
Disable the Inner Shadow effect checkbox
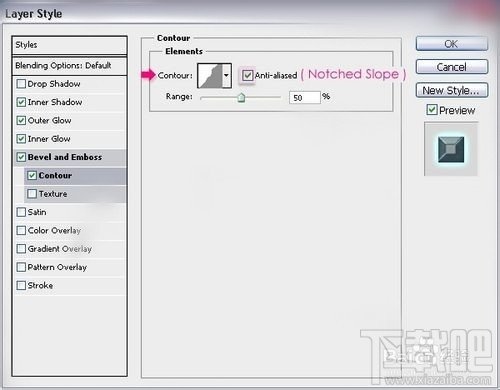21,102
